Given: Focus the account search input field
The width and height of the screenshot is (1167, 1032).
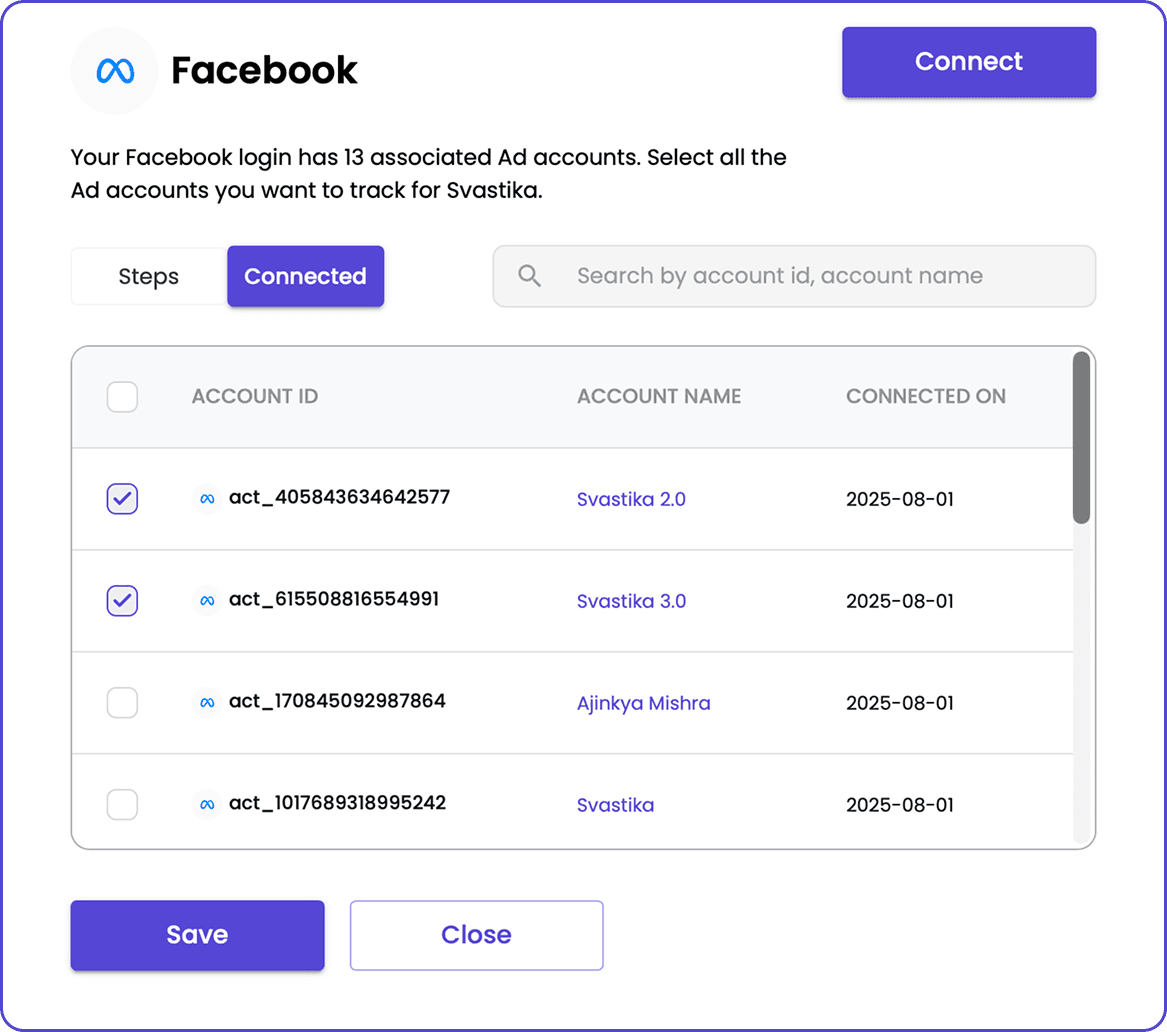Looking at the screenshot, I should point(794,276).
